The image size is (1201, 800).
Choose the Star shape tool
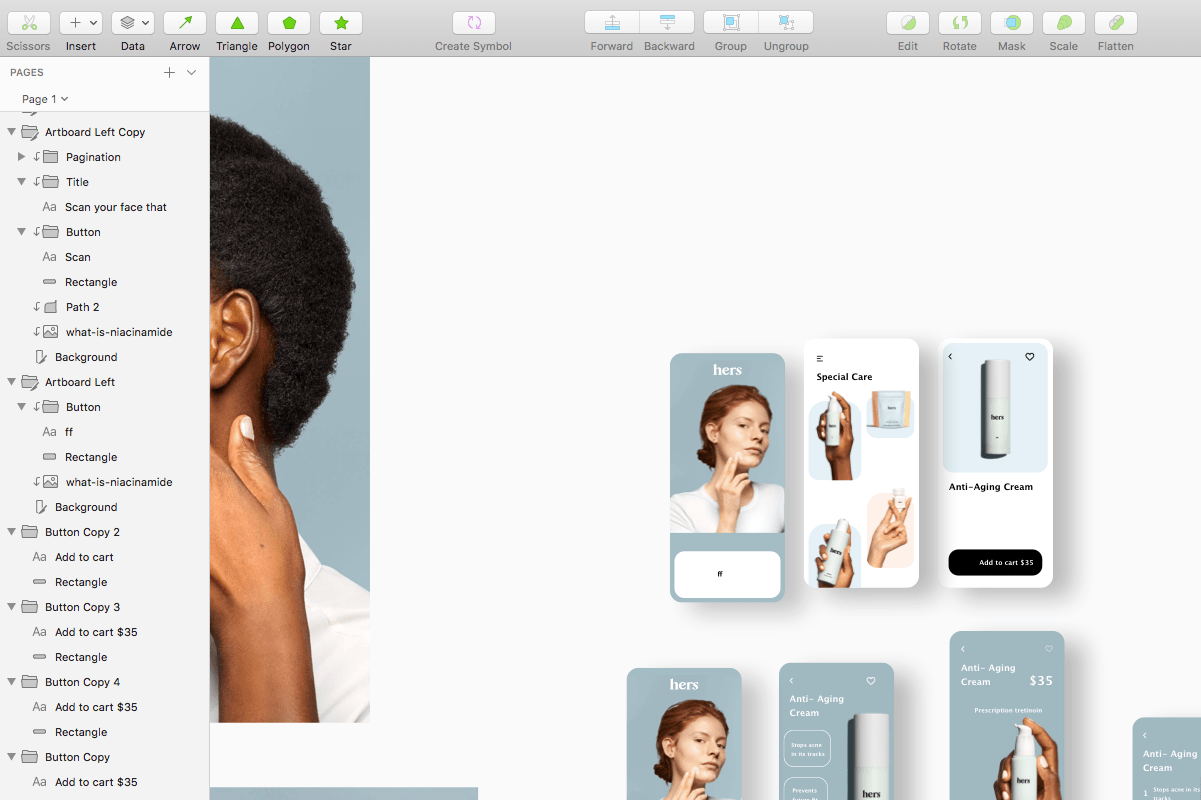341,23
